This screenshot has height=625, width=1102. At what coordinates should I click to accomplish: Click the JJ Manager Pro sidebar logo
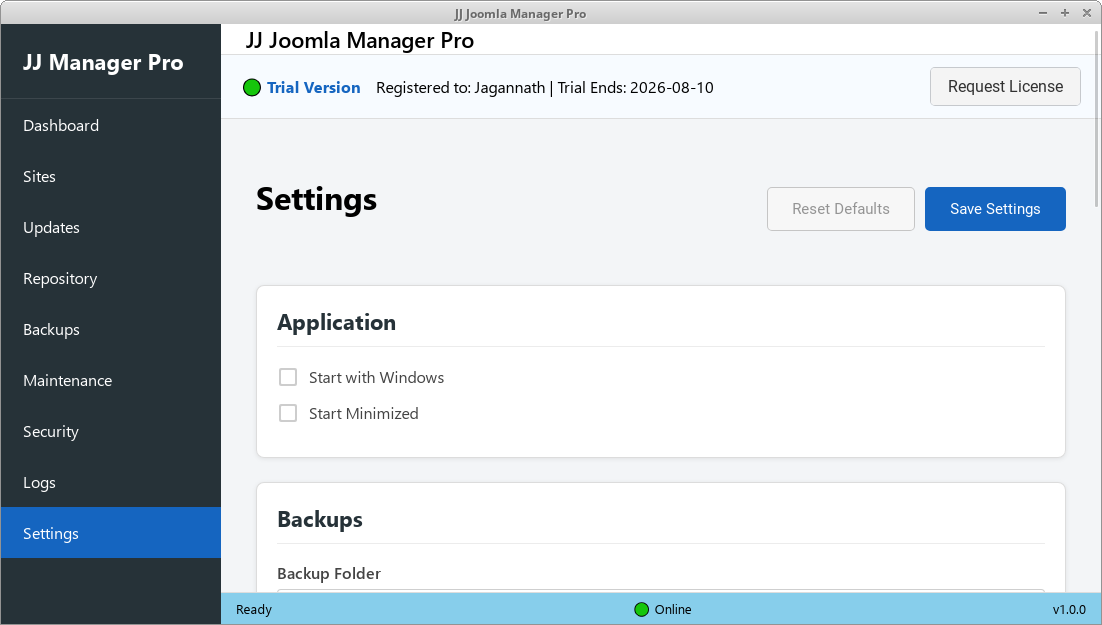[x=103, y=63]
